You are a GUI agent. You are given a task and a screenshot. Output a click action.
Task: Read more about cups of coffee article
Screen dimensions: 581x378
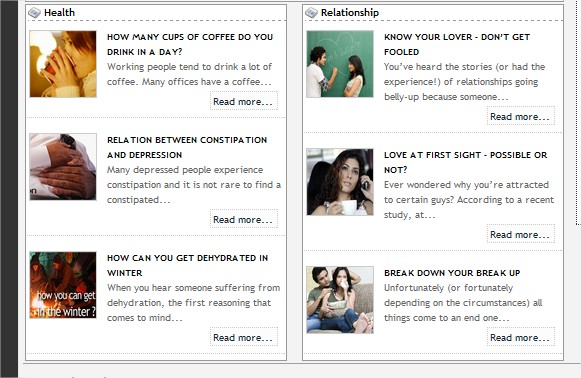(x=243, y=102)
